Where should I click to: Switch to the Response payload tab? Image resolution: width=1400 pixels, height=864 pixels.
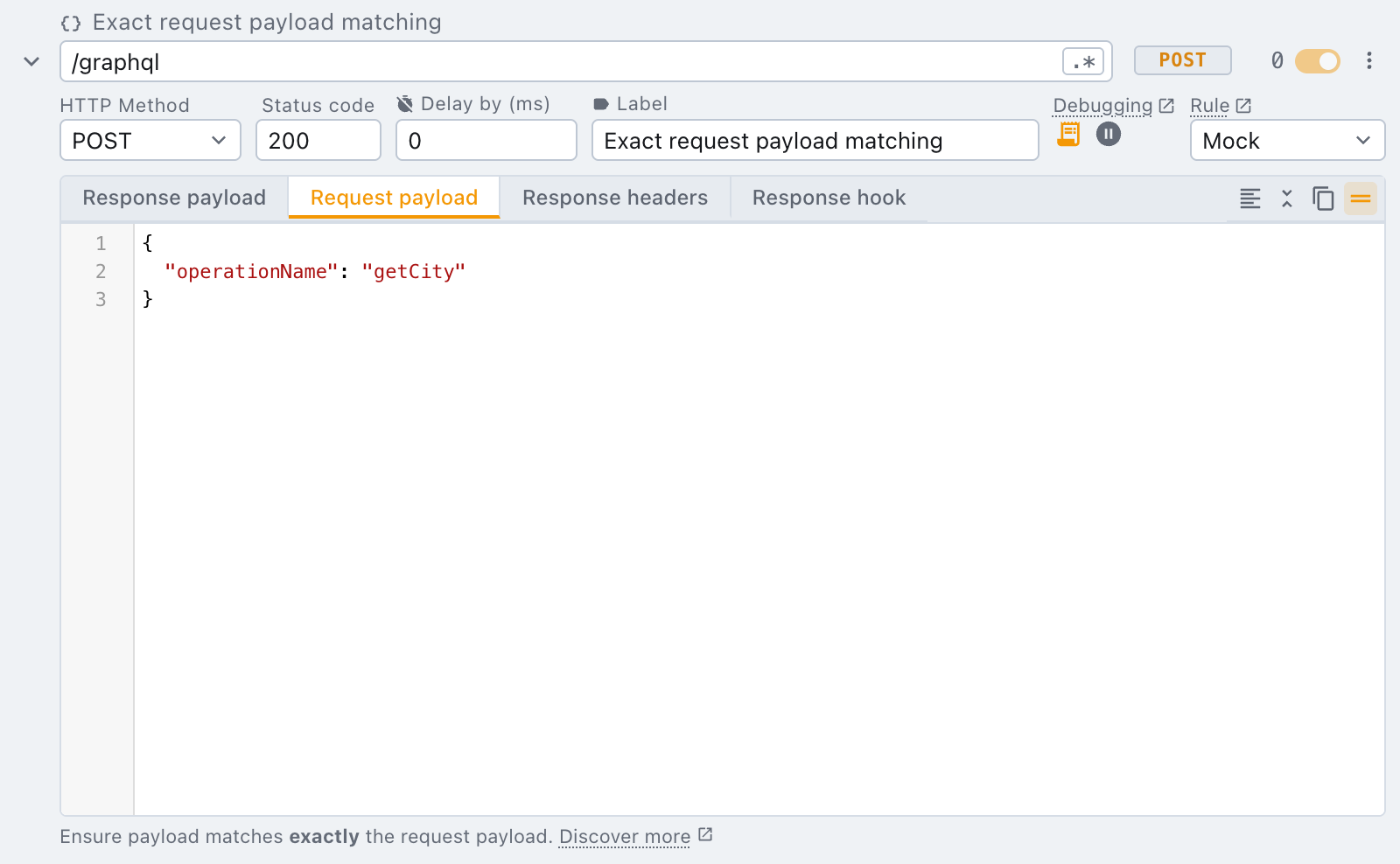[174, 198]
